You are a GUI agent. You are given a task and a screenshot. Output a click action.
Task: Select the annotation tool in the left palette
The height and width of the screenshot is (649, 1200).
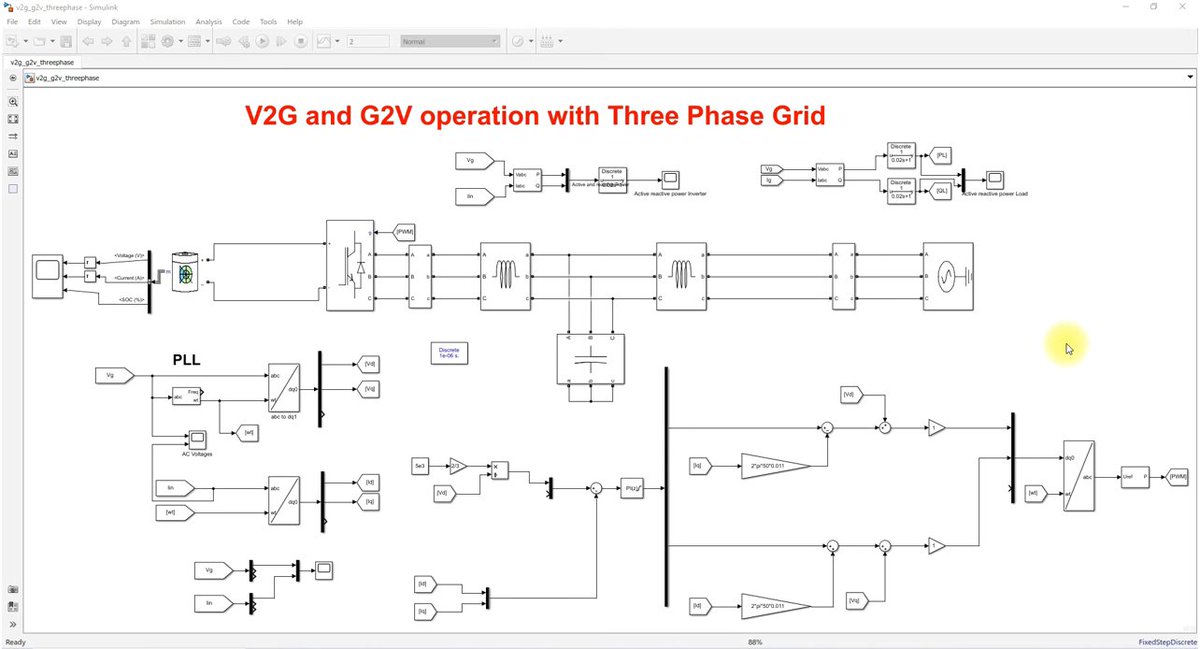coord(13,153)
